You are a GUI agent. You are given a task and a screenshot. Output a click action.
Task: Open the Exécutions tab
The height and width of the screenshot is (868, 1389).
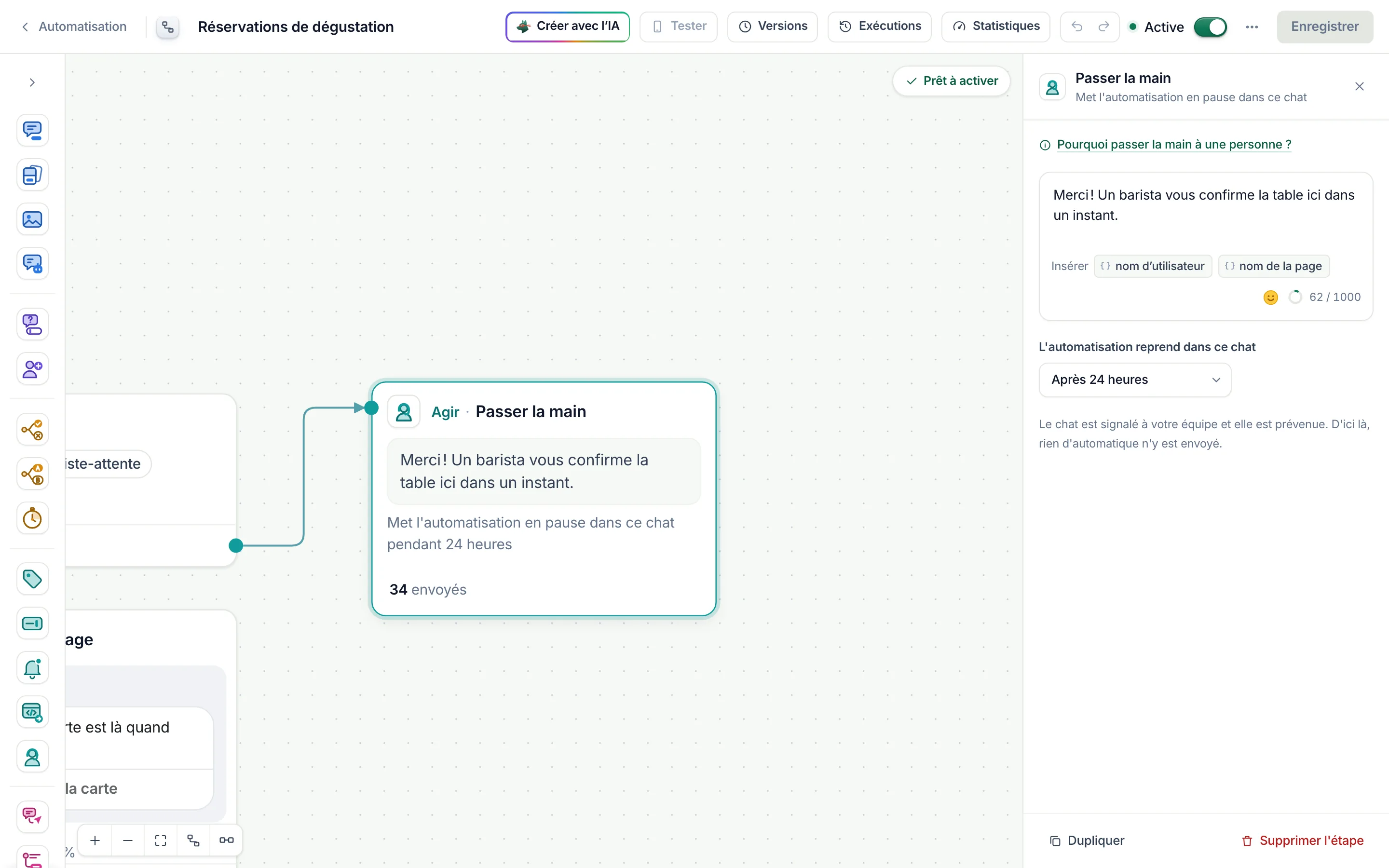click(879, 27)
